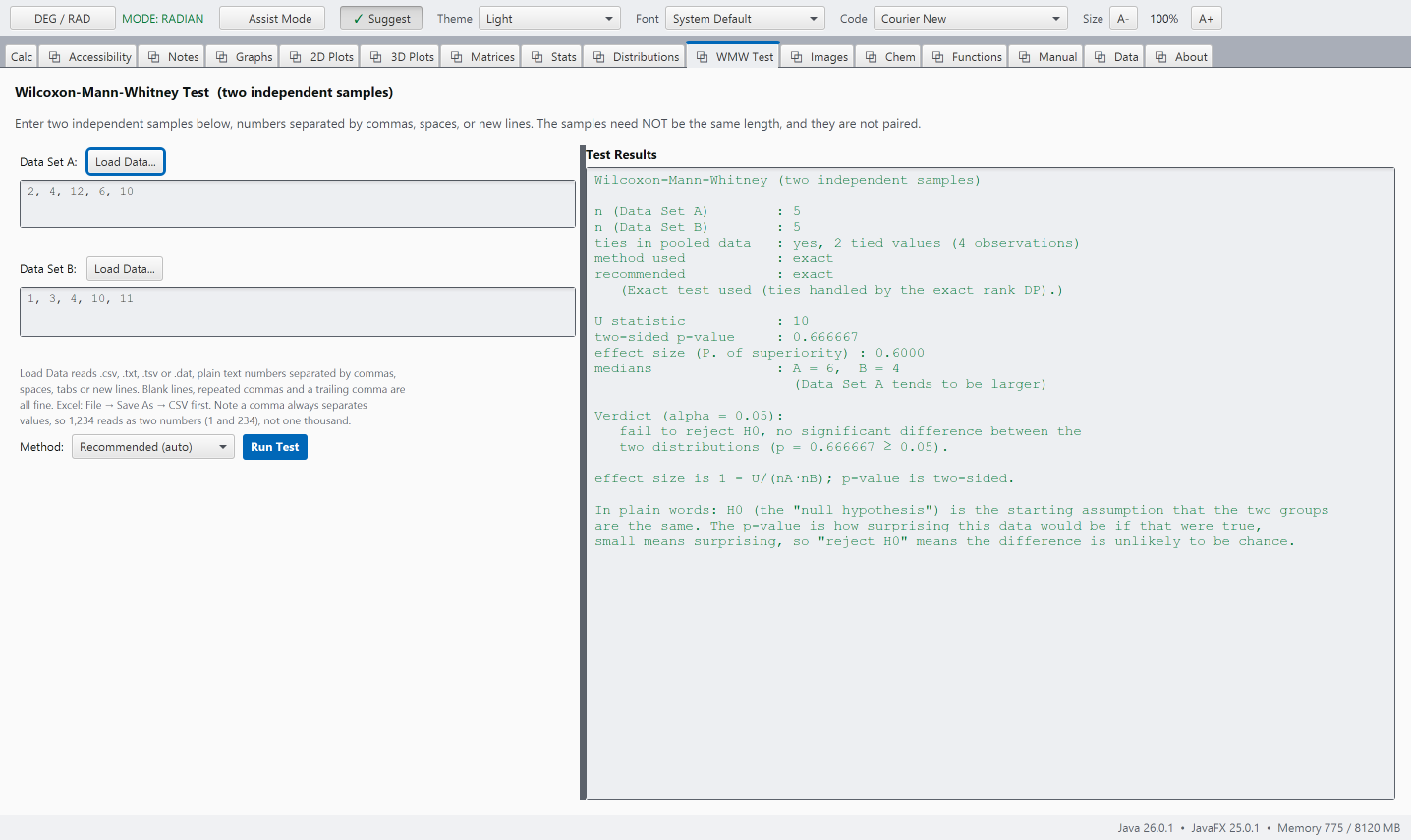The image size is (1411, 840).
Task: Toggle DEG / RAD angle mode
Action: (x=62, y=19)
